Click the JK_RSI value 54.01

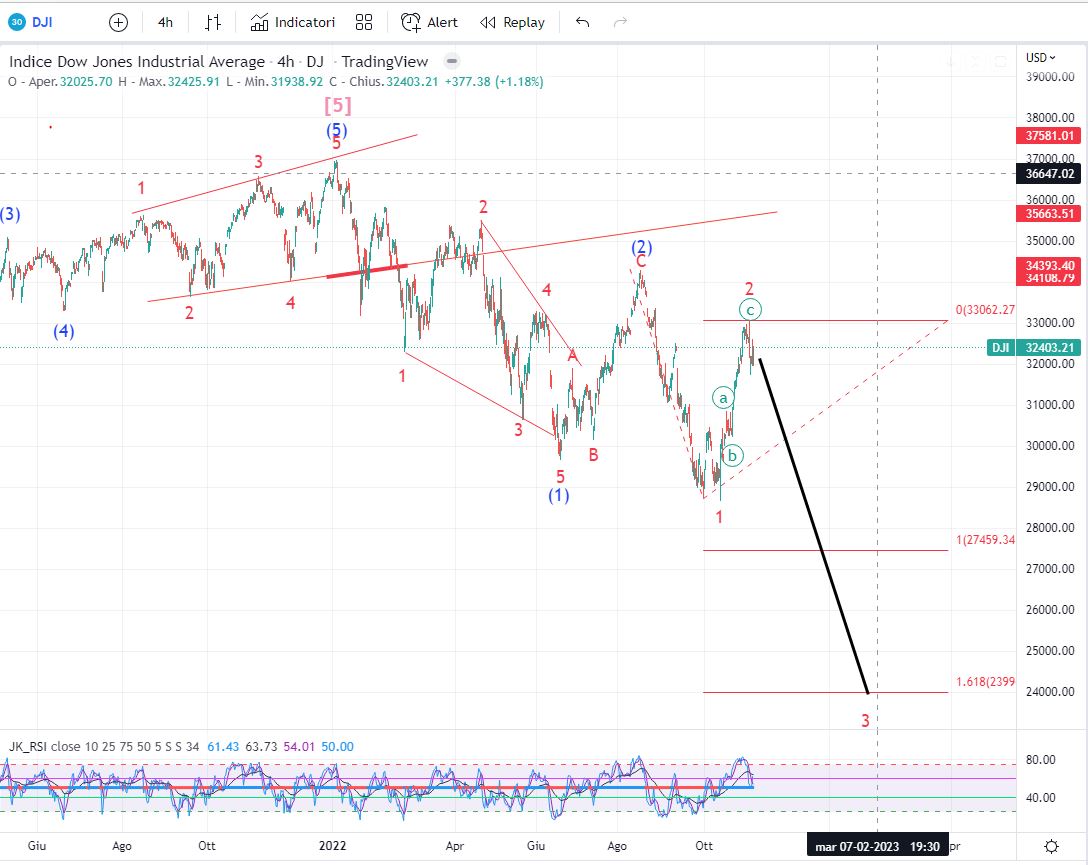(299, 747)
